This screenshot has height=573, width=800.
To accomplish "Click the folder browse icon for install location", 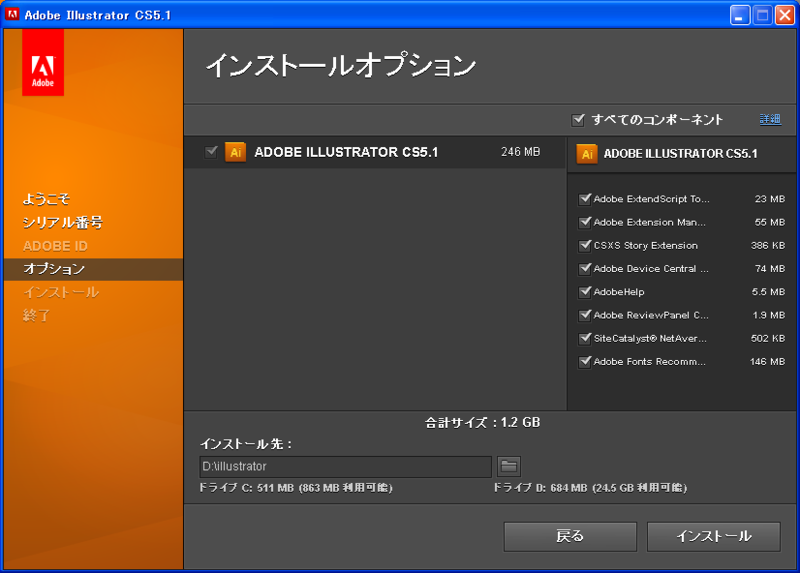I will point(509,466).
